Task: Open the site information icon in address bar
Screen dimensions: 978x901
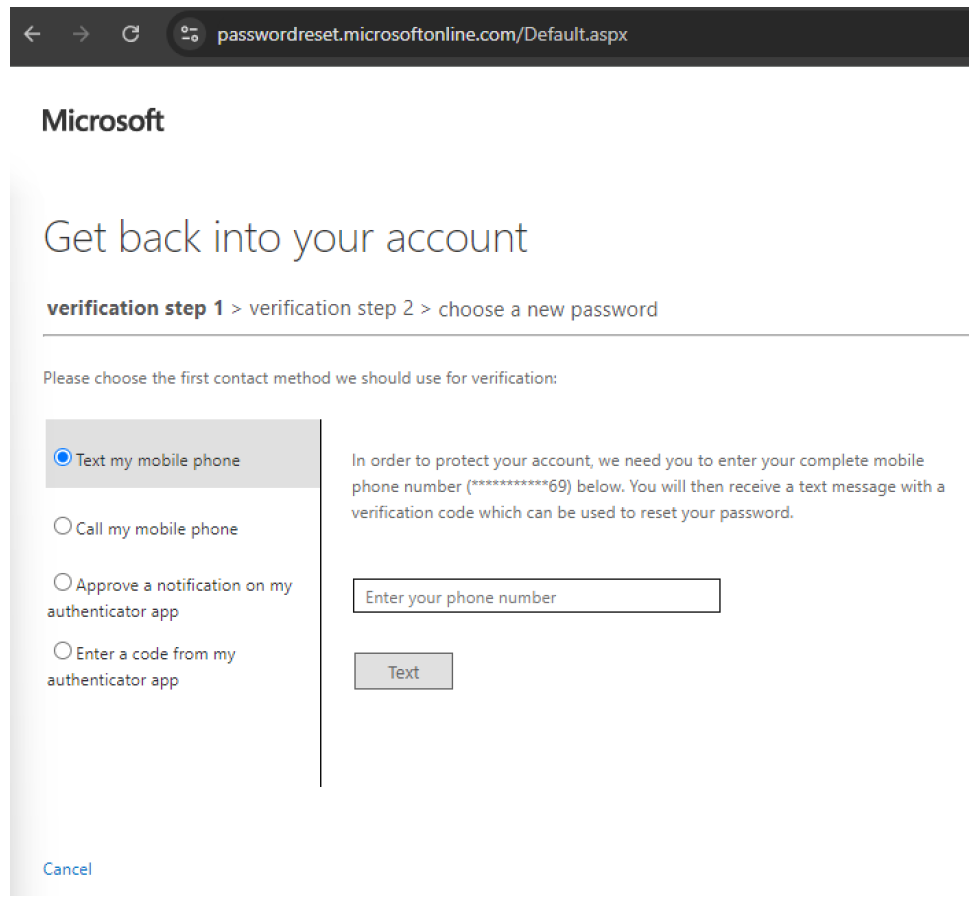Action: click(x=190, y=34)
